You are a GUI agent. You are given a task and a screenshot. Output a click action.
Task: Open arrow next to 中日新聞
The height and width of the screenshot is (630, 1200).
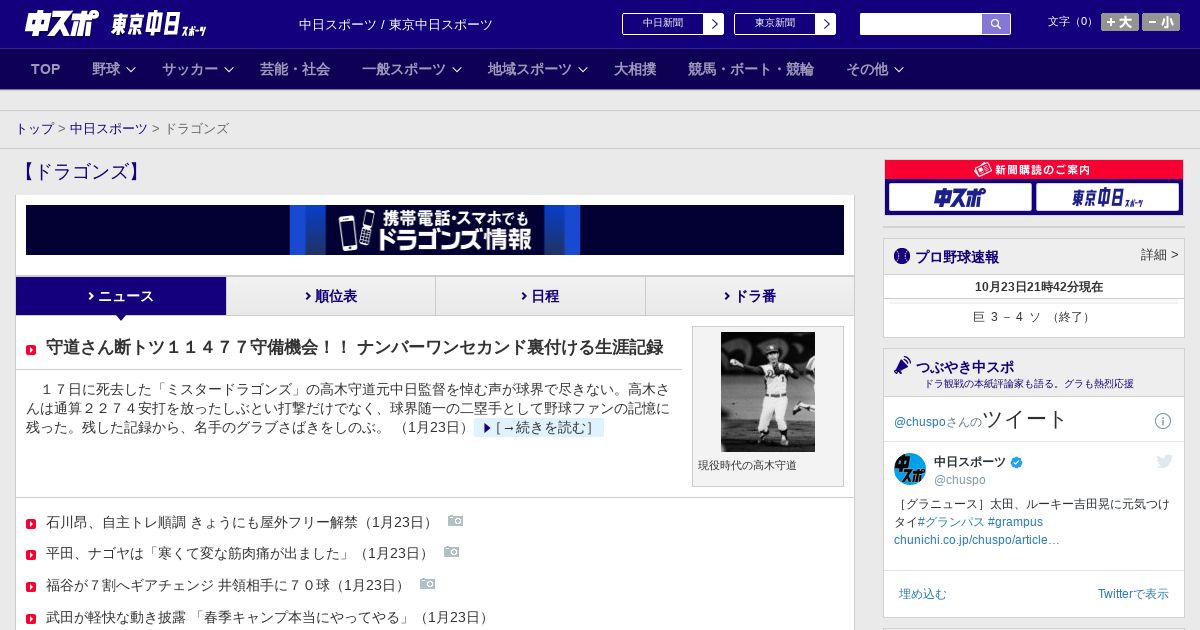point(713,24)
